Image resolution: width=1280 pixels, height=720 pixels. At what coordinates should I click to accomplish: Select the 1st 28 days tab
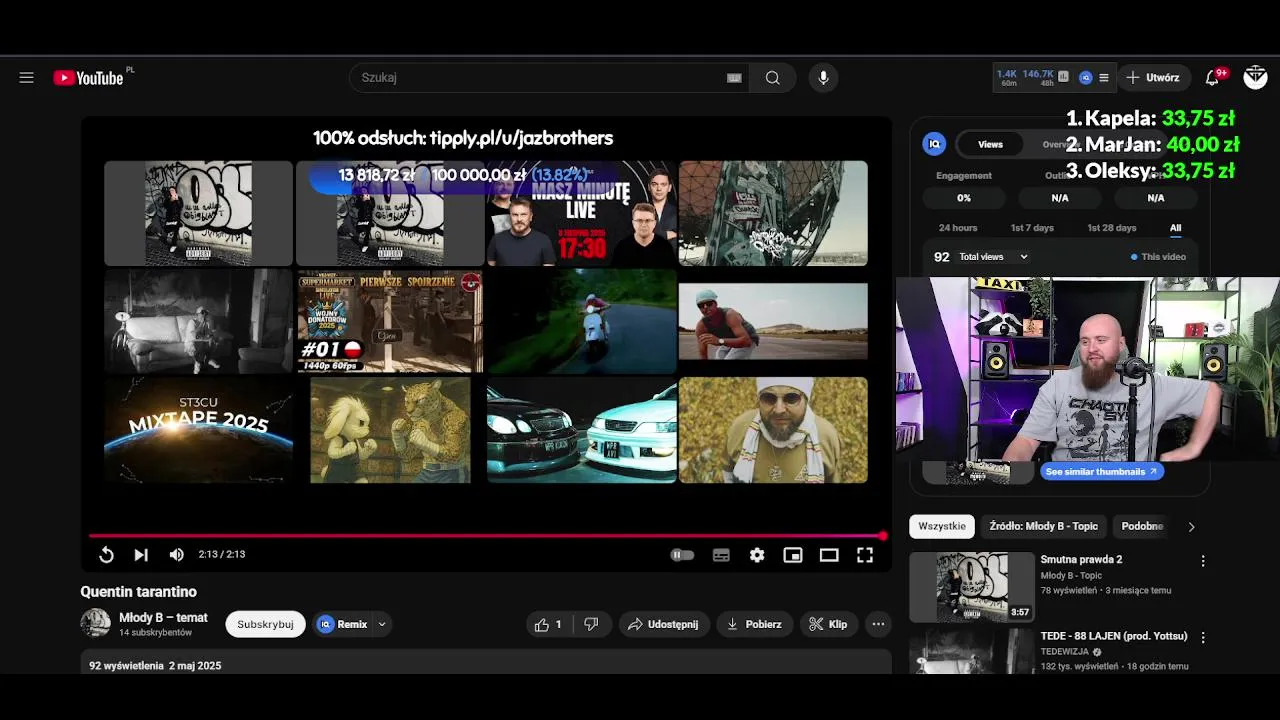coord(1112,228)
